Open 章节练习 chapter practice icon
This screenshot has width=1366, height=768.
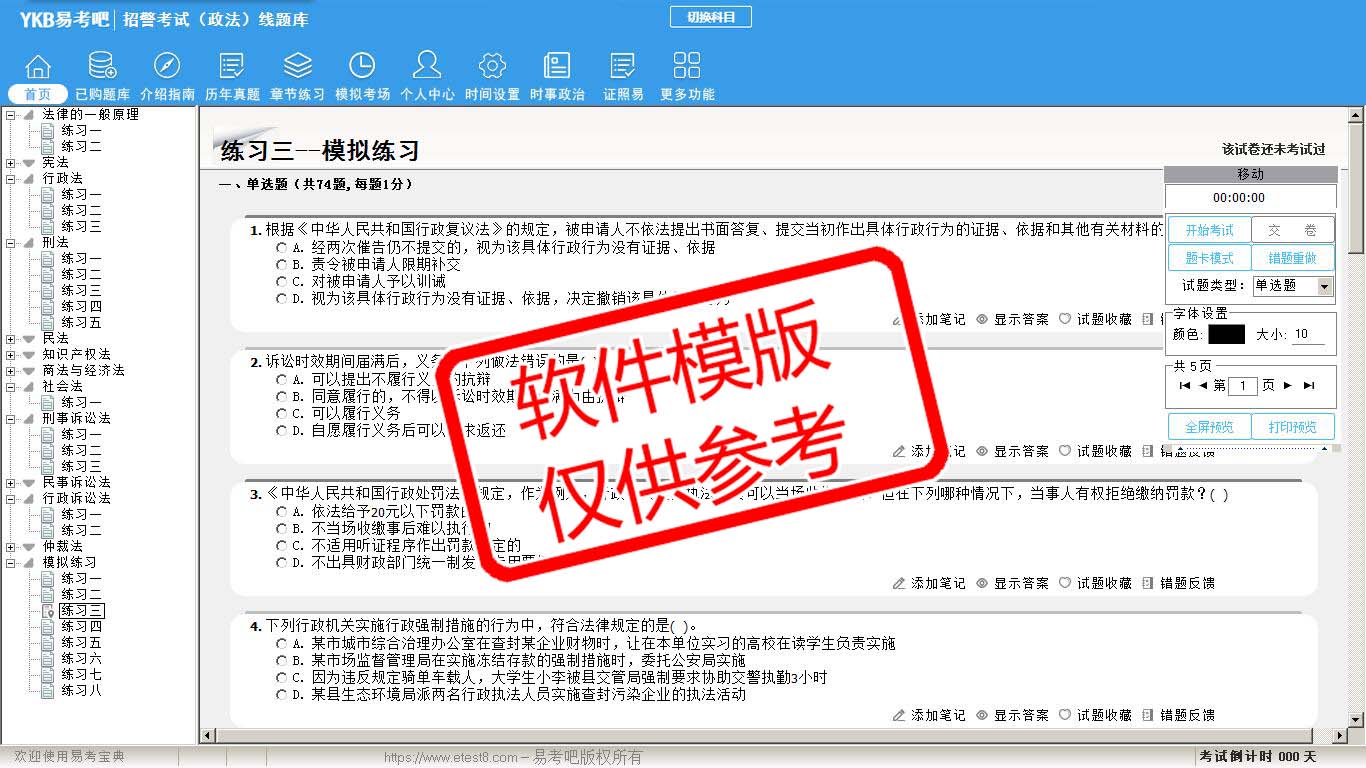(x=297, y=67)
